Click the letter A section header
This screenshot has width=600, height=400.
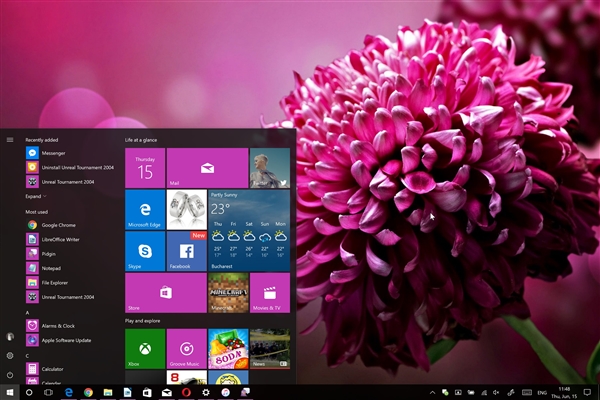28,313
